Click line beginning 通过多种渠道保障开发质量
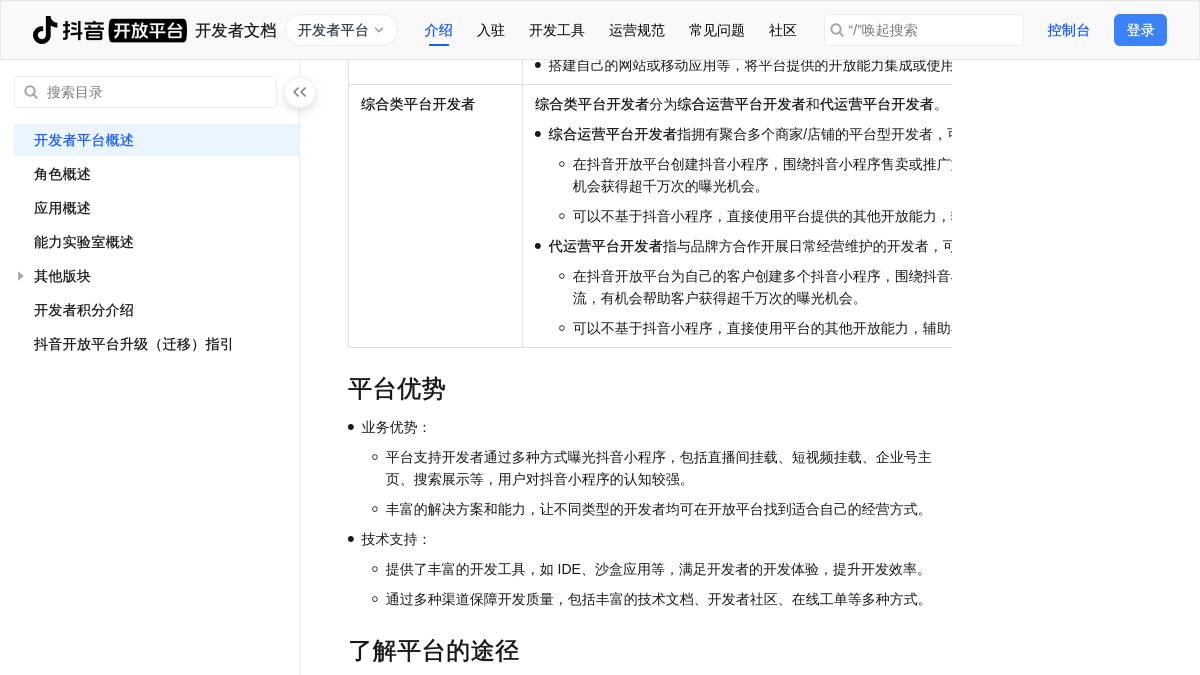1200x675 pixels. click(658, 599)
